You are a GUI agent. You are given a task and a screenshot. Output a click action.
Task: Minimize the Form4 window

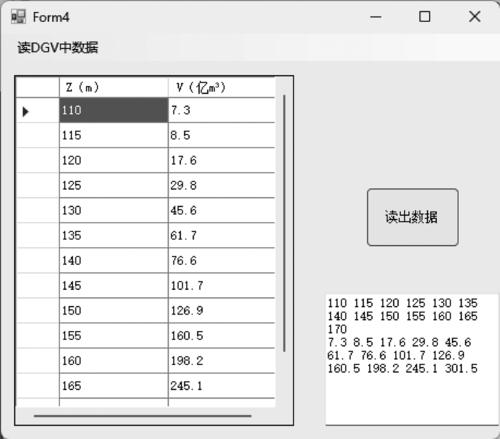[x=376, y=17]
